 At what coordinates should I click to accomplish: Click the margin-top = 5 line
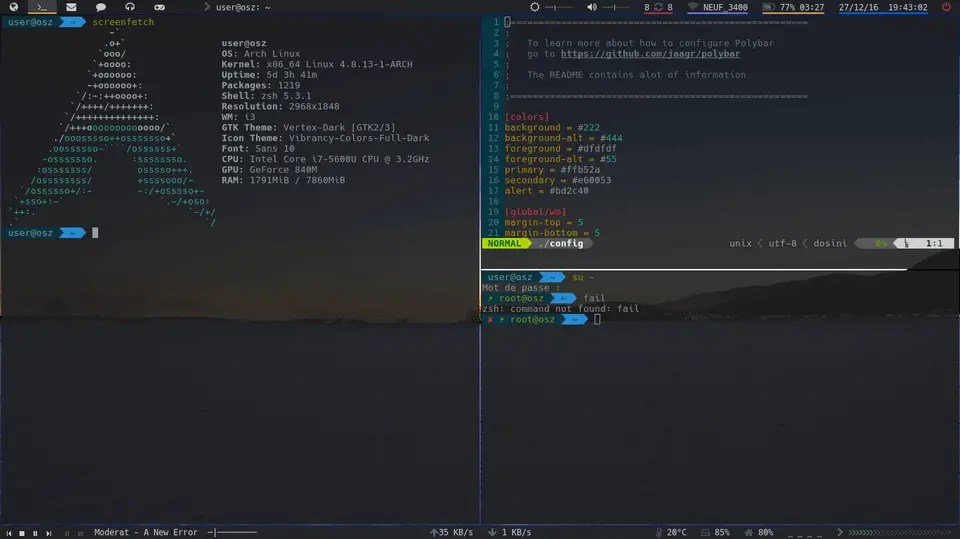[x=544, y=222]
